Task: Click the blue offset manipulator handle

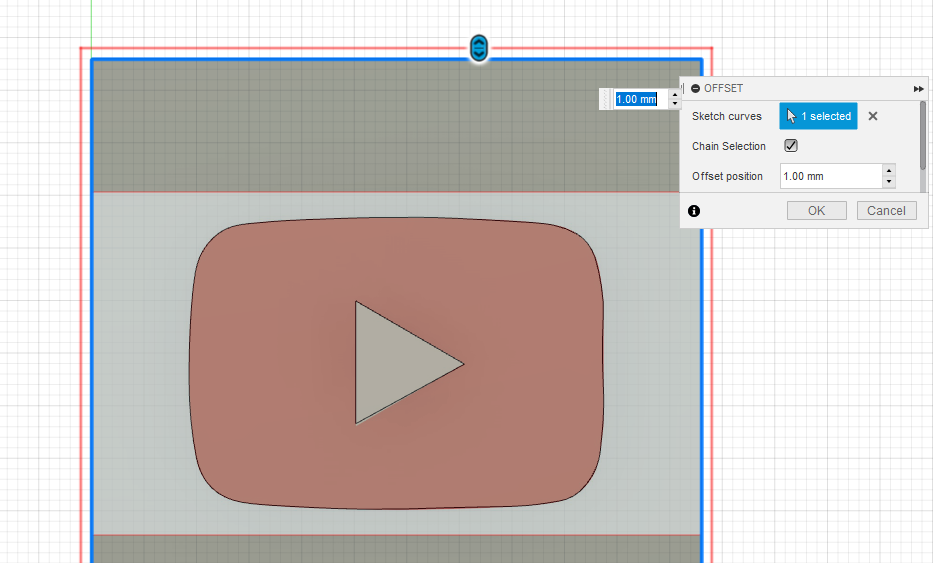Action: pos(480,47)
